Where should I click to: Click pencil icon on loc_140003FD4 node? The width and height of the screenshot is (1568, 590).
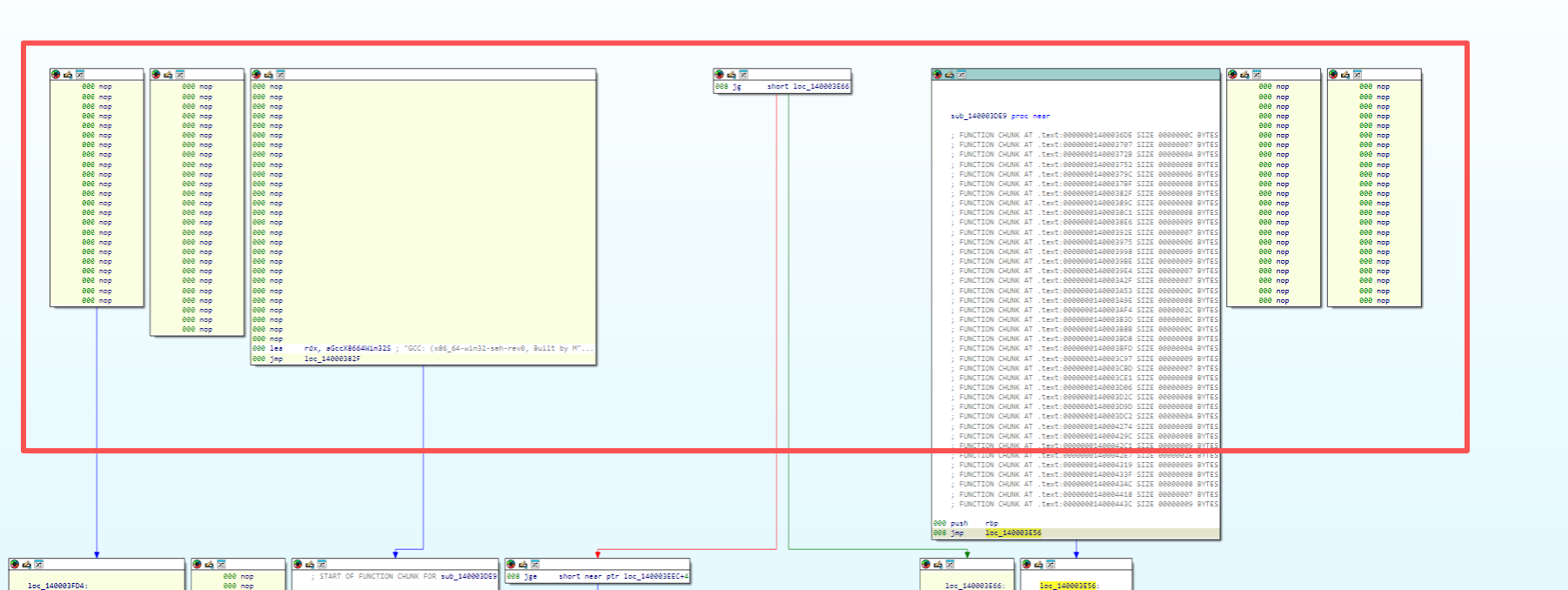tap(27, 565)
